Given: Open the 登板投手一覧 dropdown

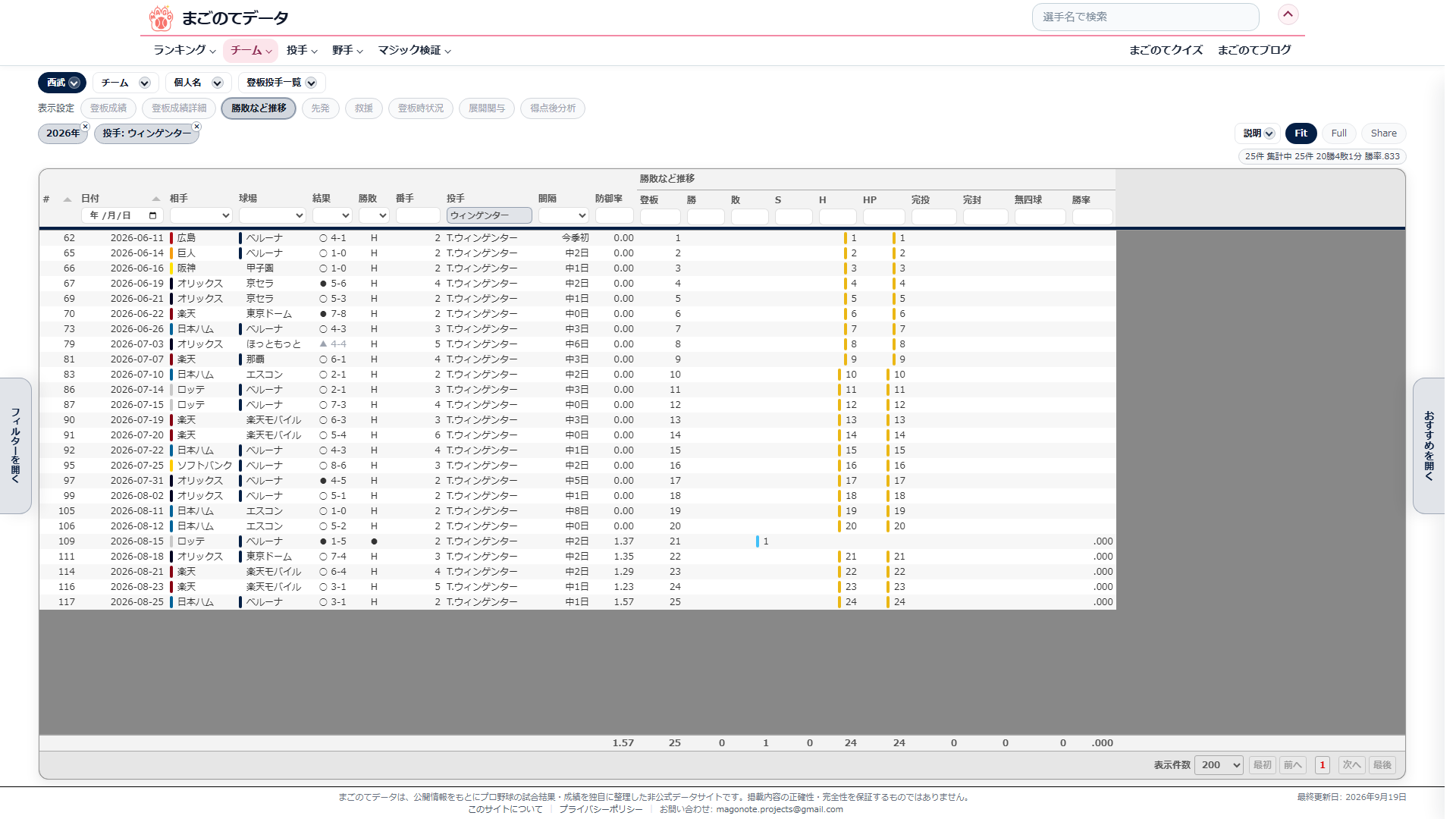Looking at the screenshot, I should 281,83.
